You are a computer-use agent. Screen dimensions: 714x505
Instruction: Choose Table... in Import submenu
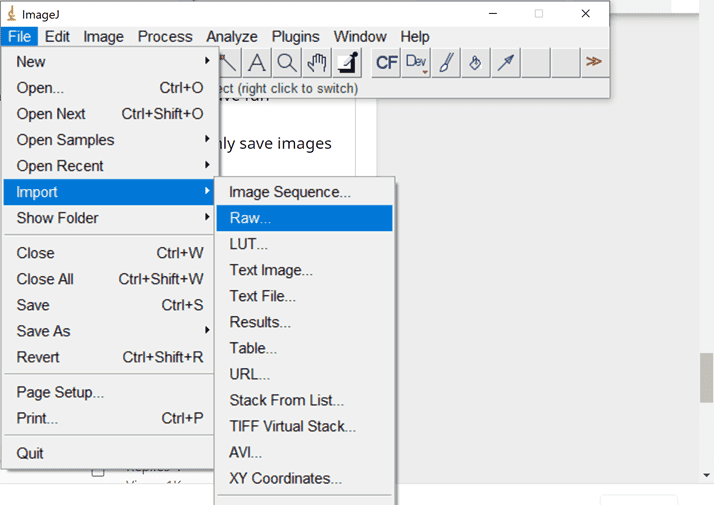pos(304,348)
